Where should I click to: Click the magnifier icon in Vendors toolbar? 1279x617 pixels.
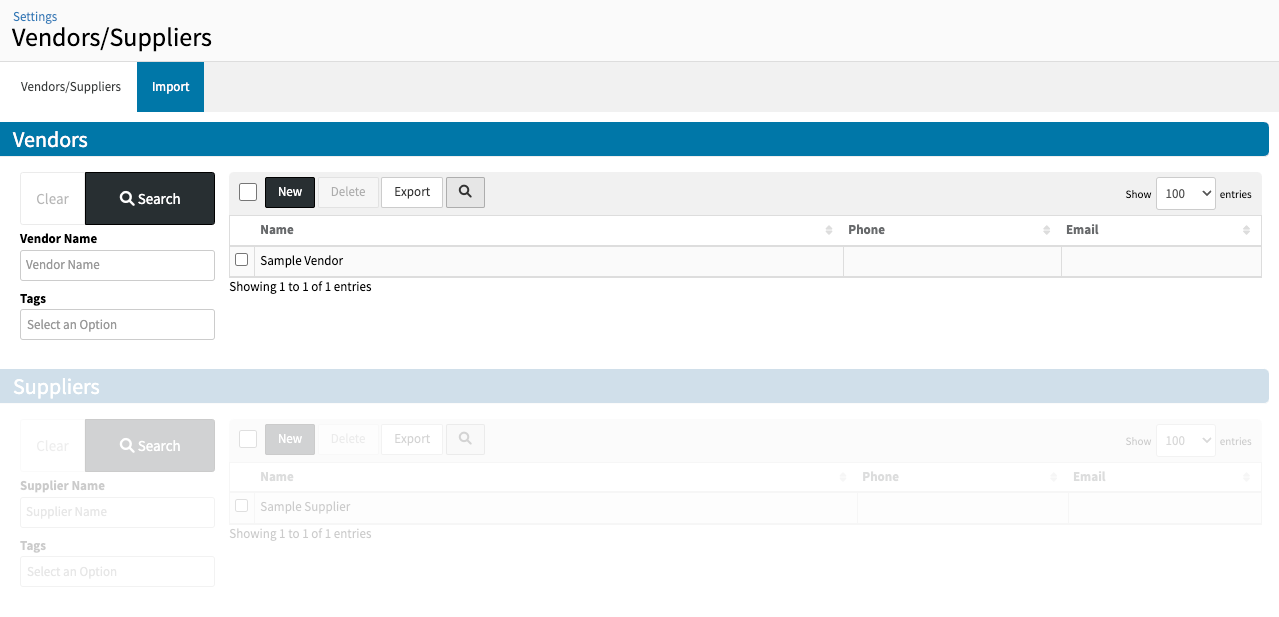pyautogui.click(x=465, y=192)
